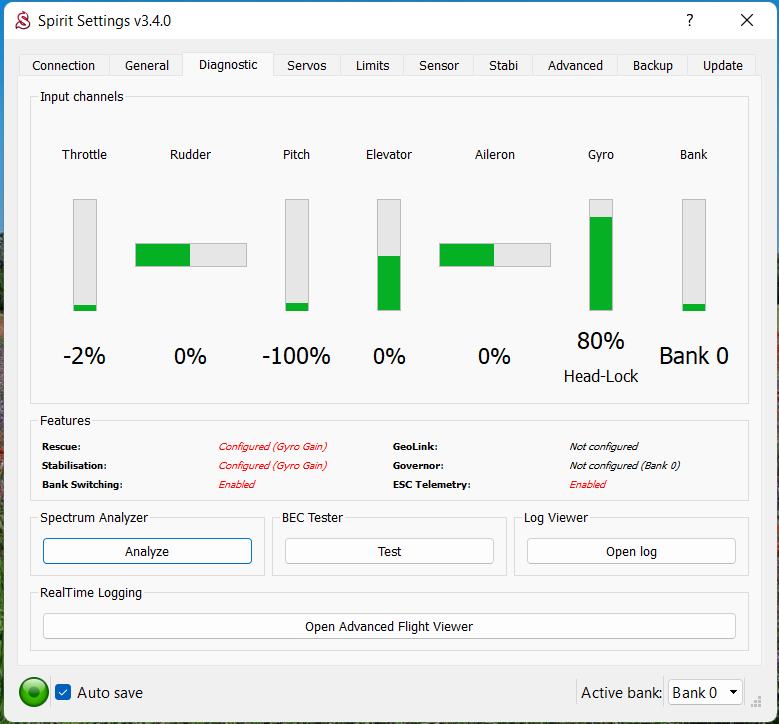The image size is (779, 724).
Task: Switch to the Connection tab
Action: (x=64, y=66)
